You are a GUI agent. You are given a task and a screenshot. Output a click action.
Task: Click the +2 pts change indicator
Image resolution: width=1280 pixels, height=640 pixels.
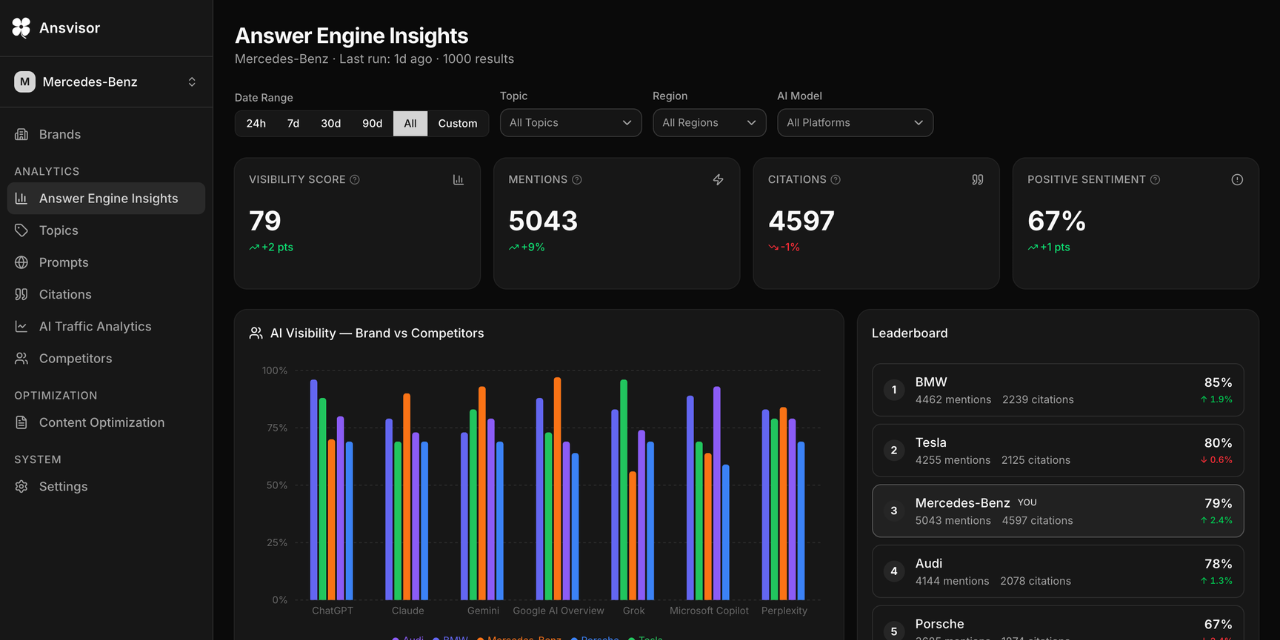271,247
